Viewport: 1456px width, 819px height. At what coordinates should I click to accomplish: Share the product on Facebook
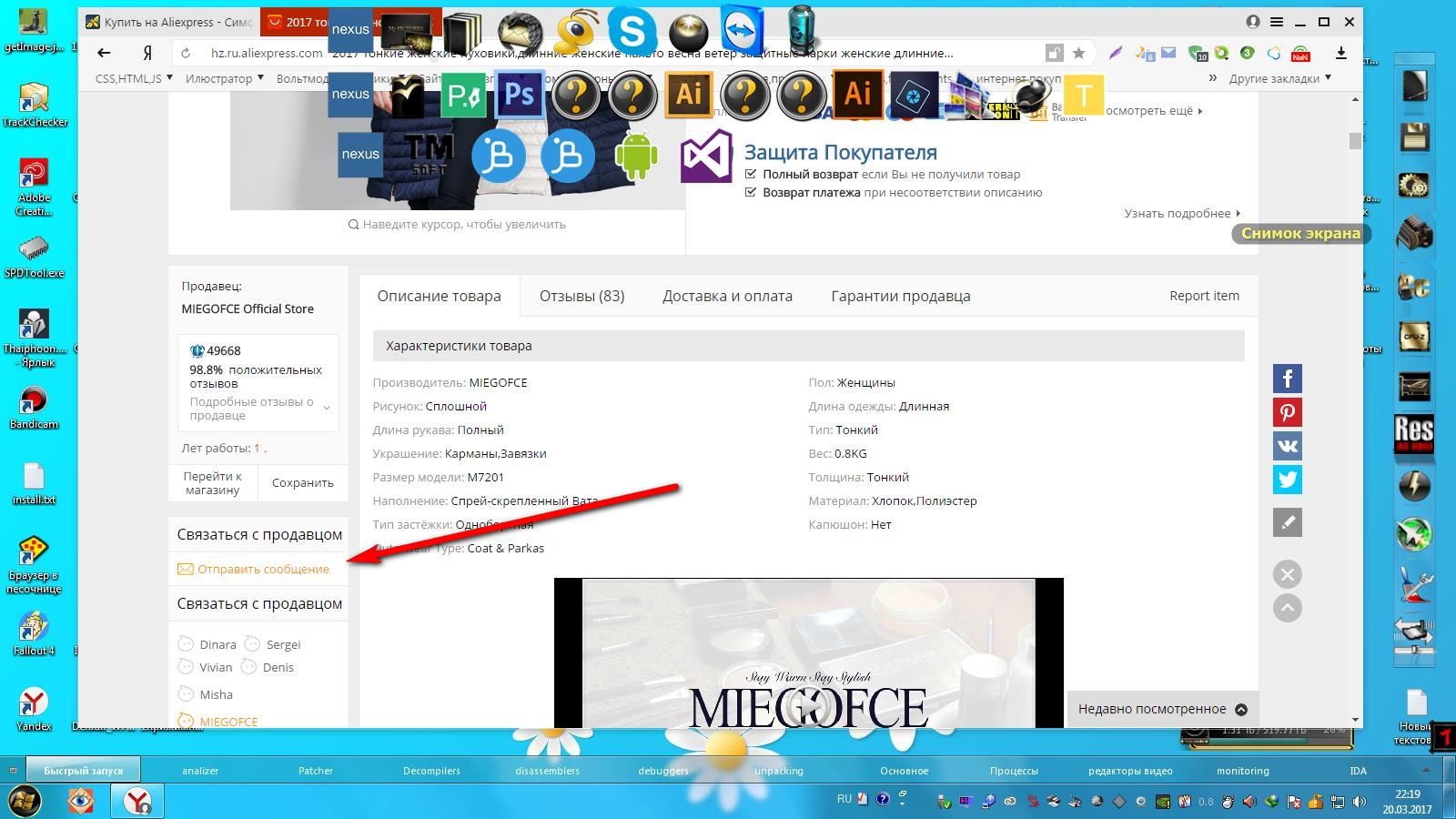[1287, 379]
